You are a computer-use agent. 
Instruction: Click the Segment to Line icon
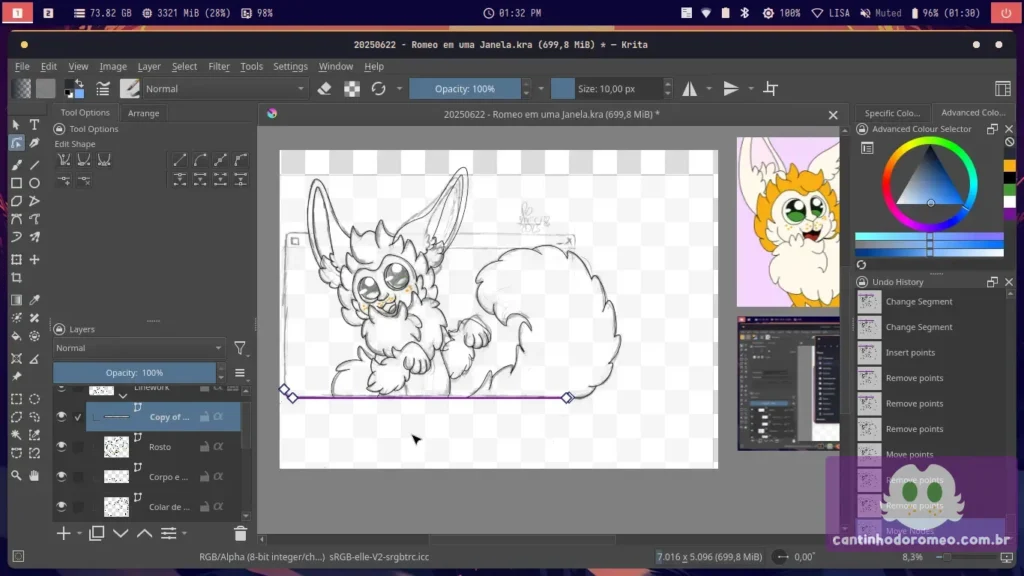(x=180, y=160)
